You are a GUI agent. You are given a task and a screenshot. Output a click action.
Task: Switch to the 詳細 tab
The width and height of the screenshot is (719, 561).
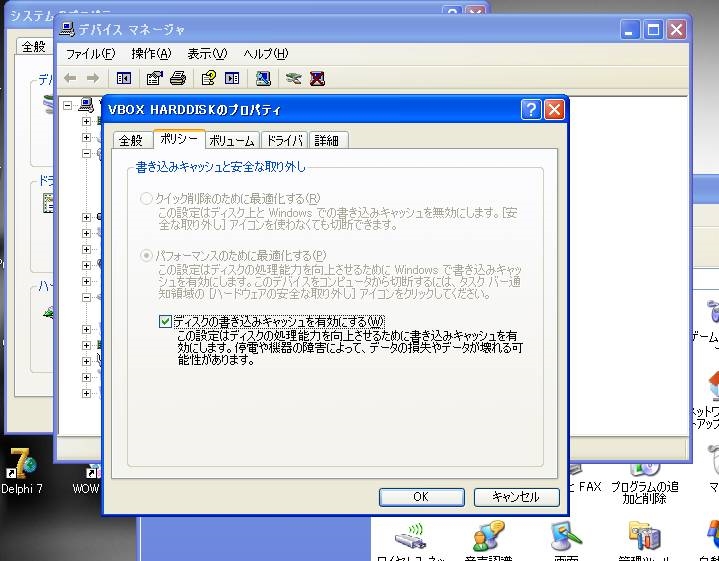coord(327,140)
